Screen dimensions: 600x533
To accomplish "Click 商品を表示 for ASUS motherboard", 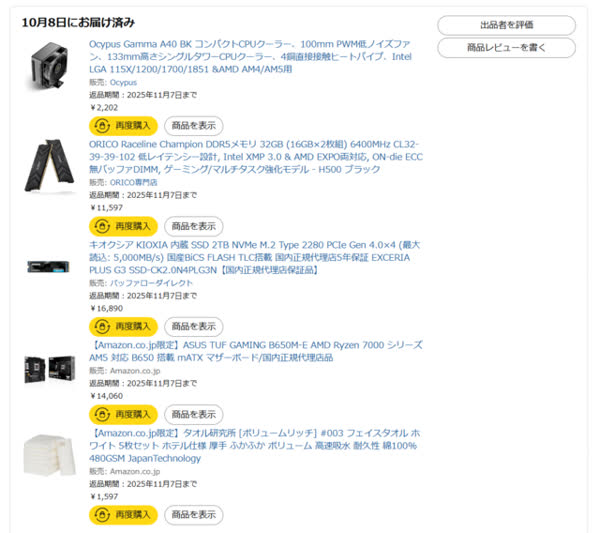I will click(x=194, y=414).
